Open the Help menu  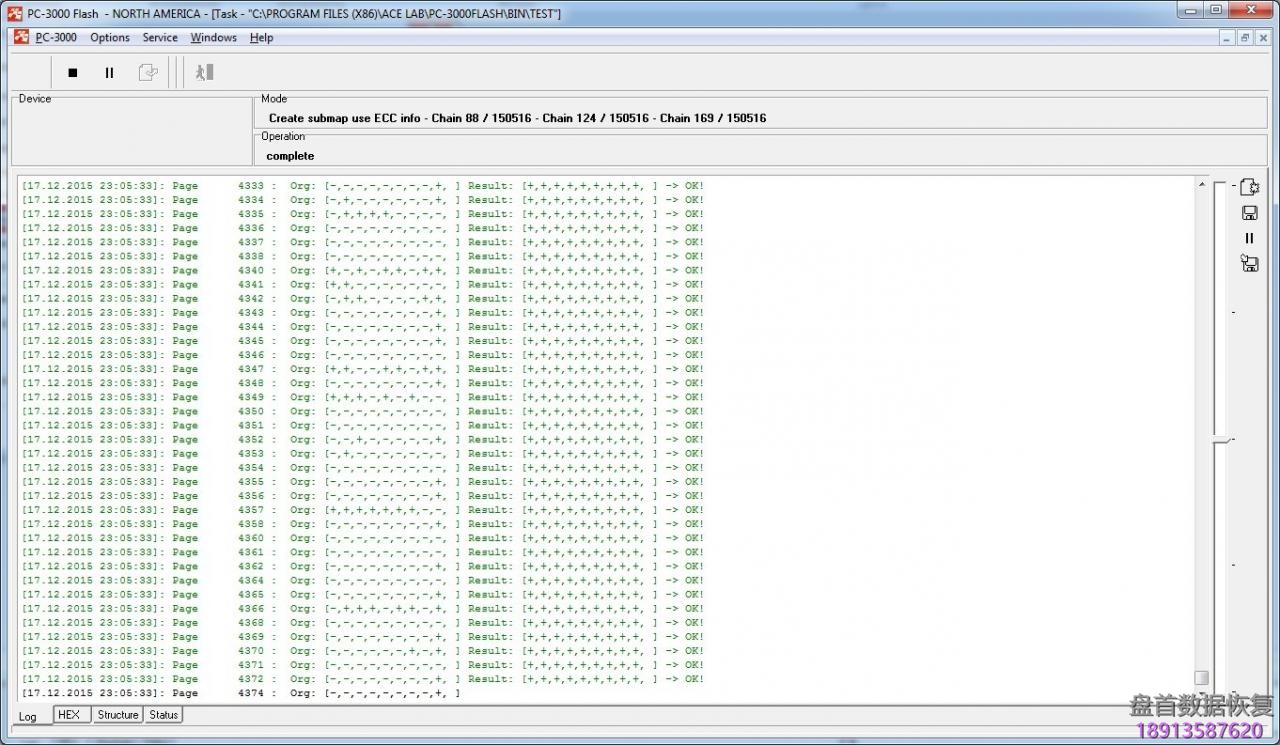261,38
